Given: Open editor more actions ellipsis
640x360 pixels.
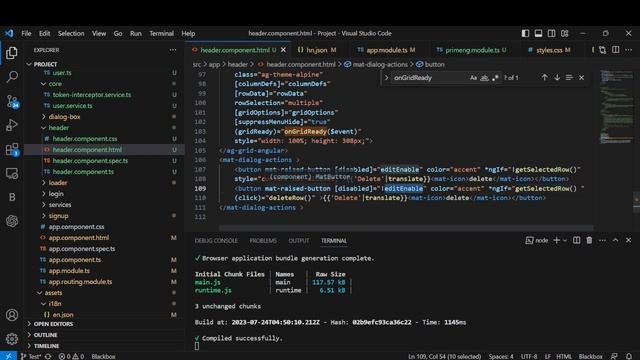Looking at the screenshot, I should pyautogui.click(x=629, y=50).
